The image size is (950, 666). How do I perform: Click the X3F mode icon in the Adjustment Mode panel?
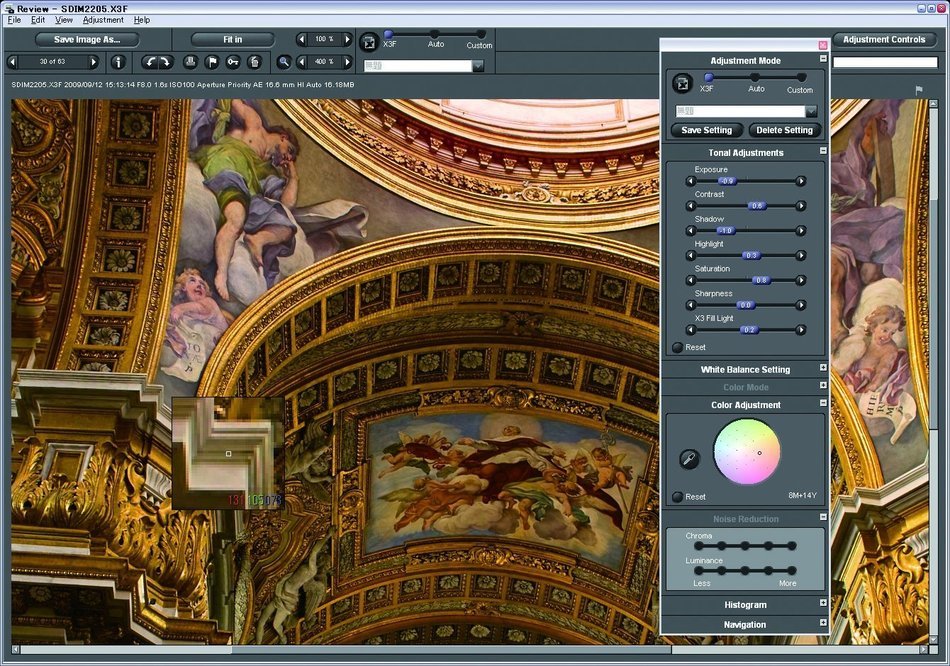pos(682,84)
